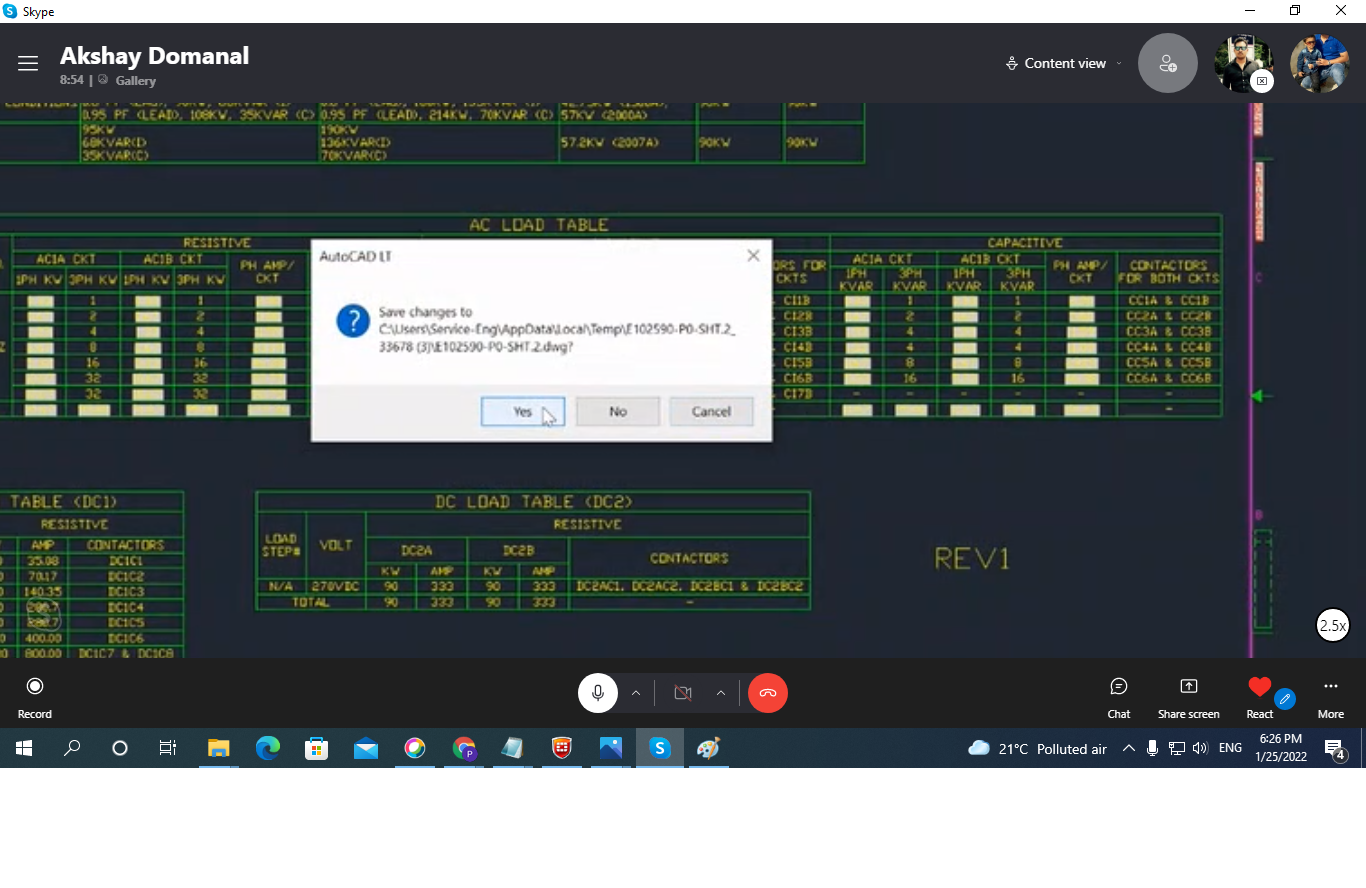Switch to Gallery view
This screenshot has height=888, width=1366.
click(x=135, y=81)
